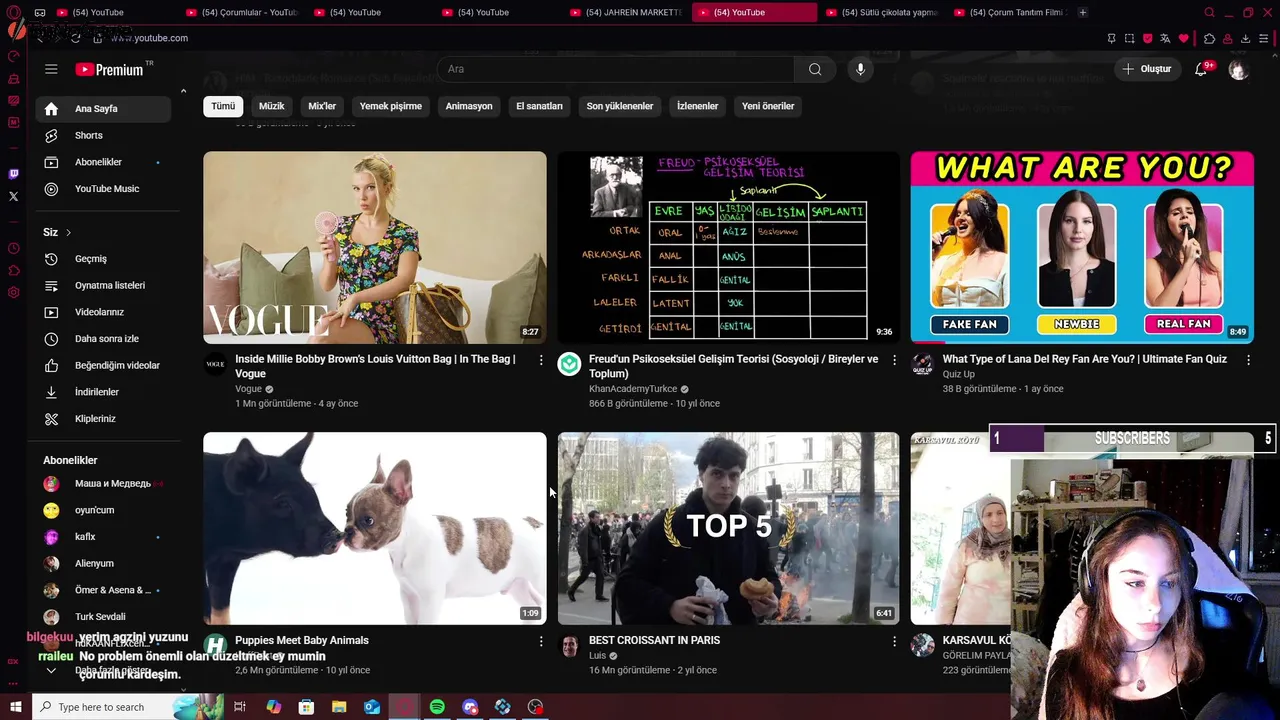The width and height of the screenshot is (1280, 720).
Task: Click the Oluştur create button
Action: pyautogui.click(x=1147, y=69)
